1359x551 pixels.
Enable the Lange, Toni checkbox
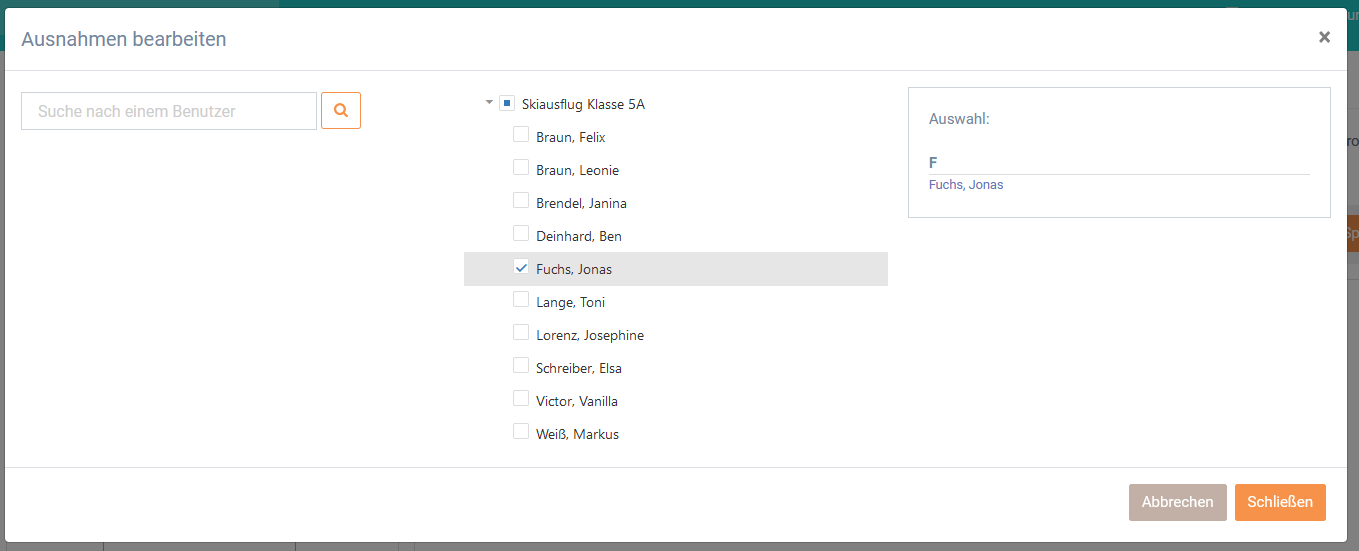point(521,300)
